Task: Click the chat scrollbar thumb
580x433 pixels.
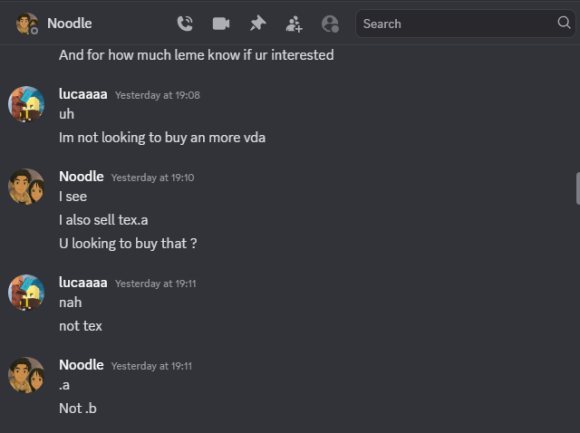Action: tap(578, 188)
